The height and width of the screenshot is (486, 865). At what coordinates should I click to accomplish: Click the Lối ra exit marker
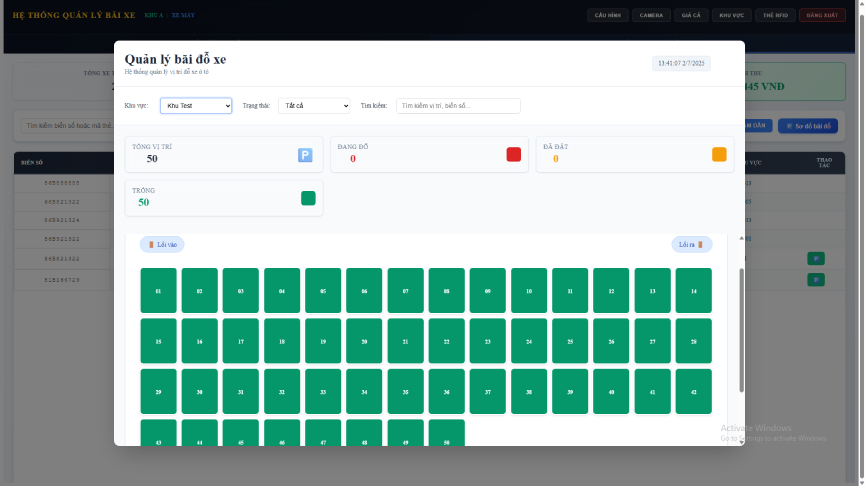(x=691, y=244)
